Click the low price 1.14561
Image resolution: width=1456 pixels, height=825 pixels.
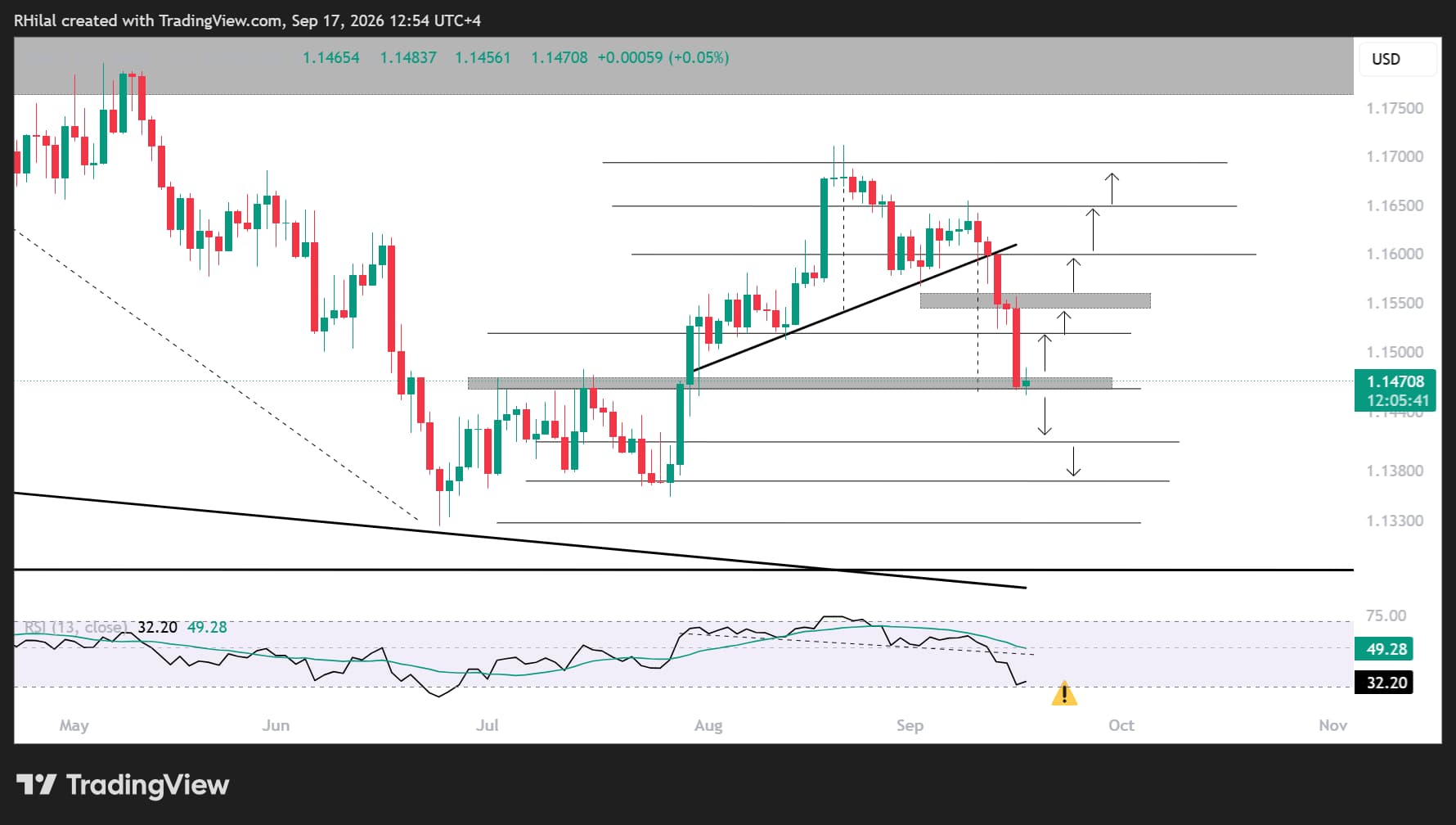click(483, 57)
